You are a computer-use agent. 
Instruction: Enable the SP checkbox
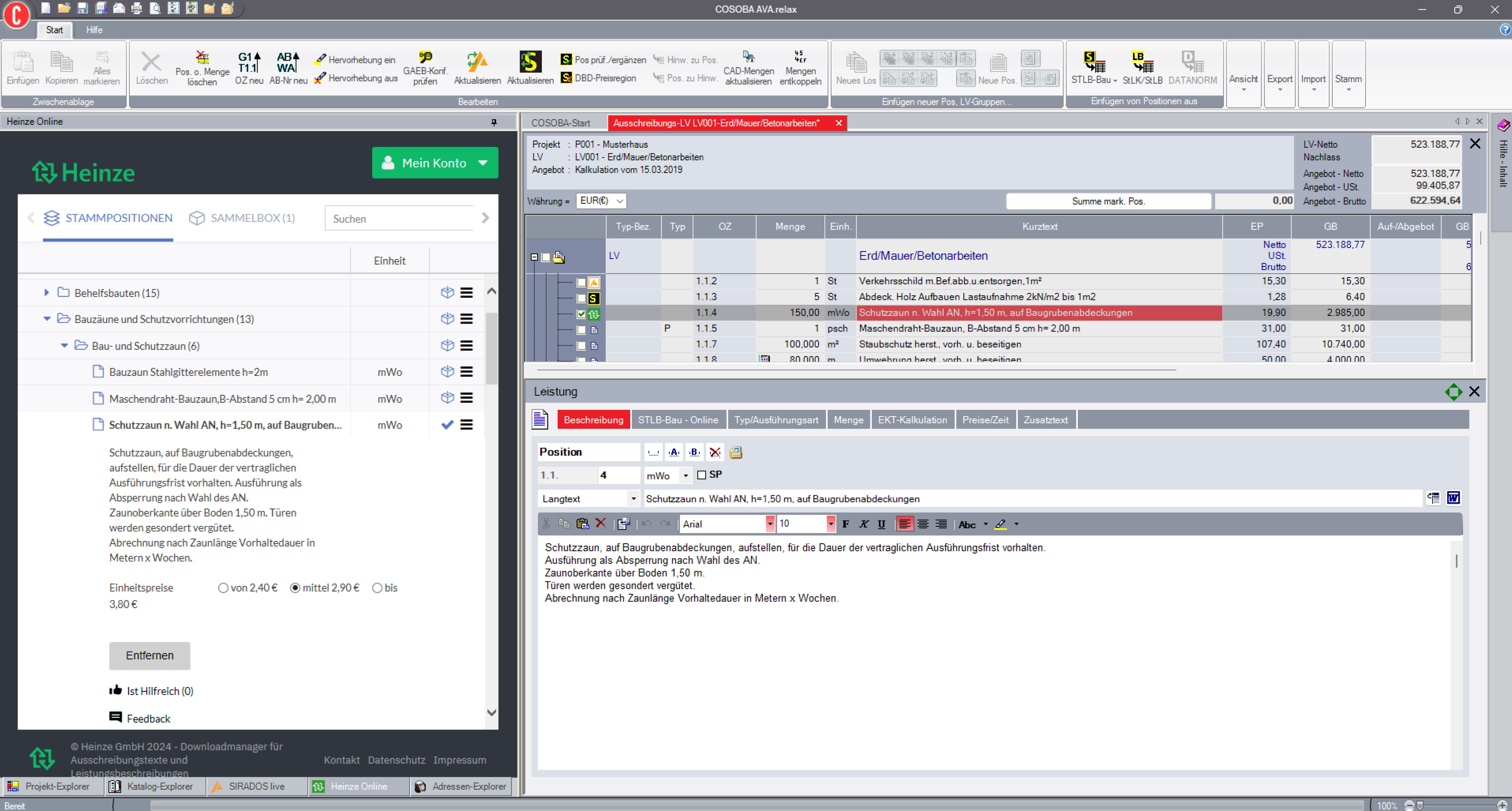[701, 474]
